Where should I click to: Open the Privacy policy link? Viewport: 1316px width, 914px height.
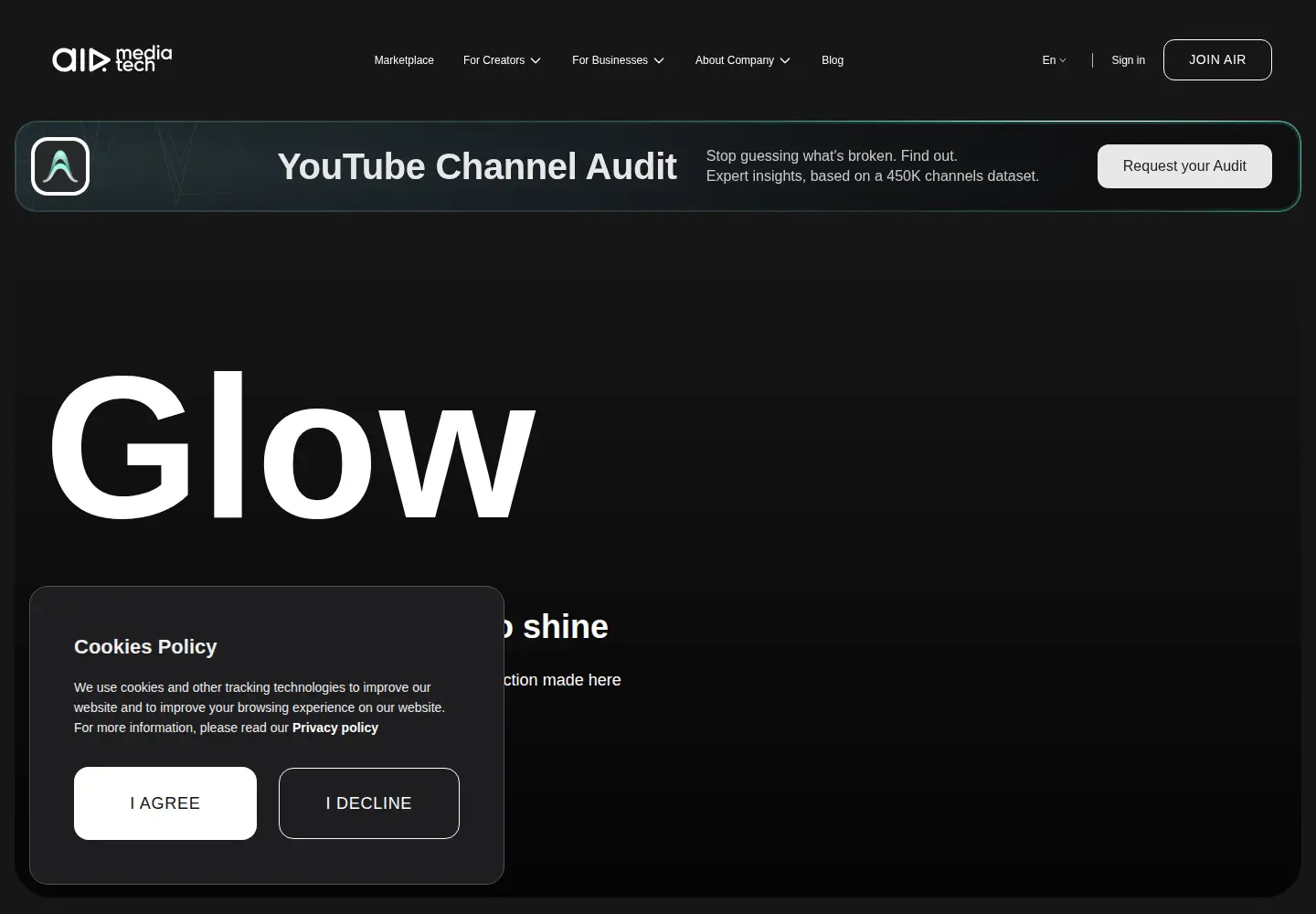pyautogui.click(x=335, y=728)
